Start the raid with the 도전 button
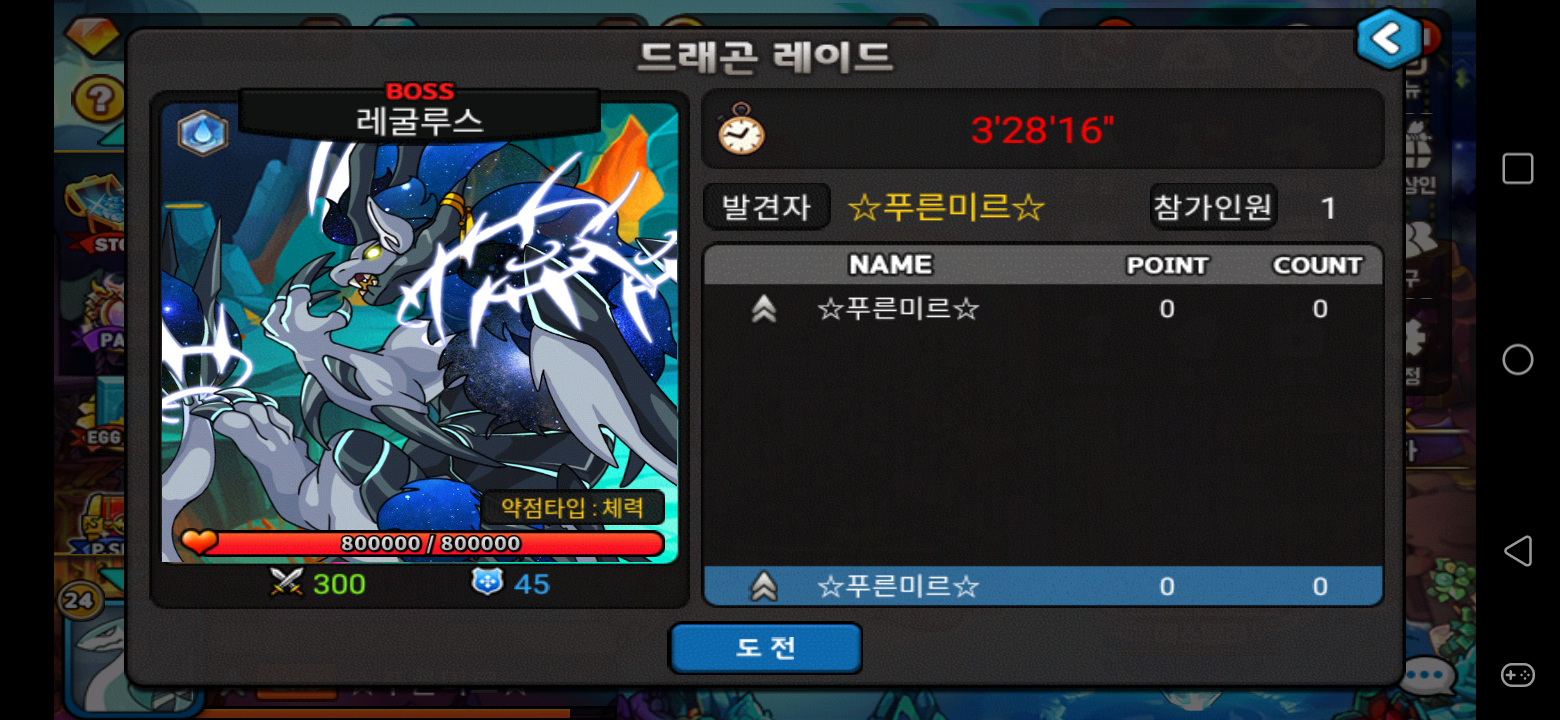Screen dimensions: 1560x720 766,648
